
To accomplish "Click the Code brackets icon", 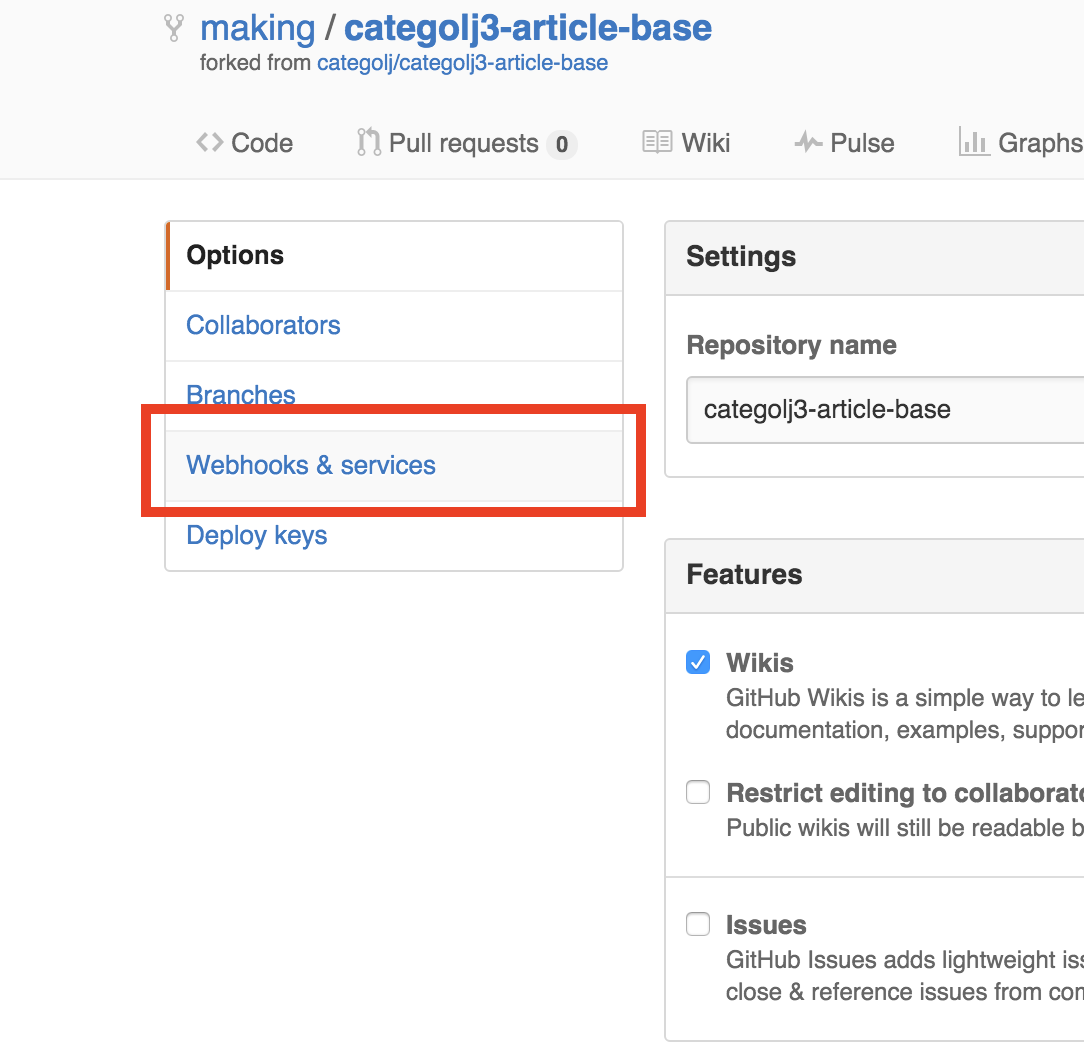I will point(209,143).
